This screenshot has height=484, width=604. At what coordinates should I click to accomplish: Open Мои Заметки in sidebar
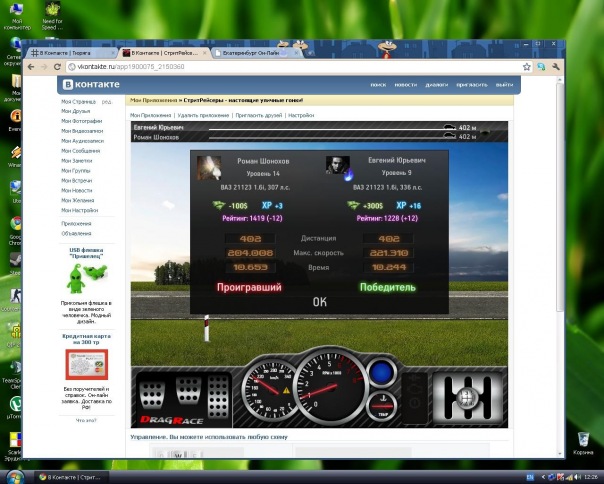[77, 161]
